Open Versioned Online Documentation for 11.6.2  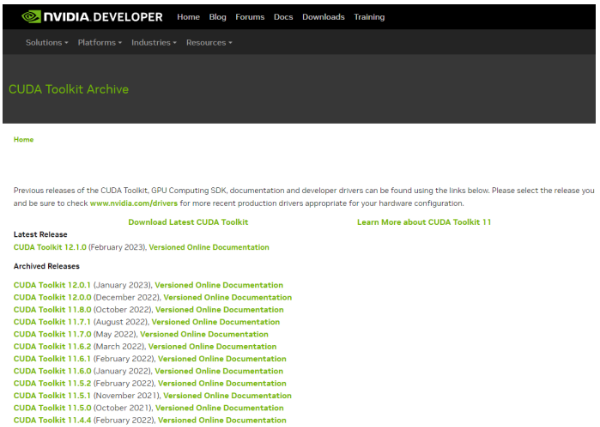tap(212, 346)
